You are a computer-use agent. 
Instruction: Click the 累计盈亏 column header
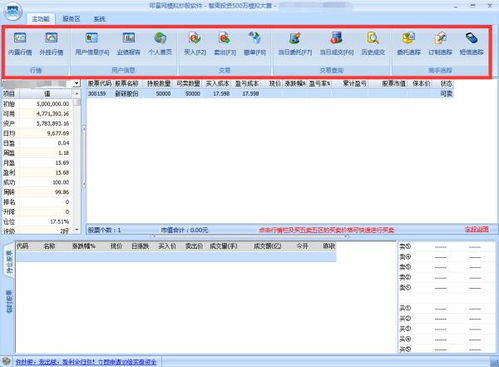[x=355, y=84]
